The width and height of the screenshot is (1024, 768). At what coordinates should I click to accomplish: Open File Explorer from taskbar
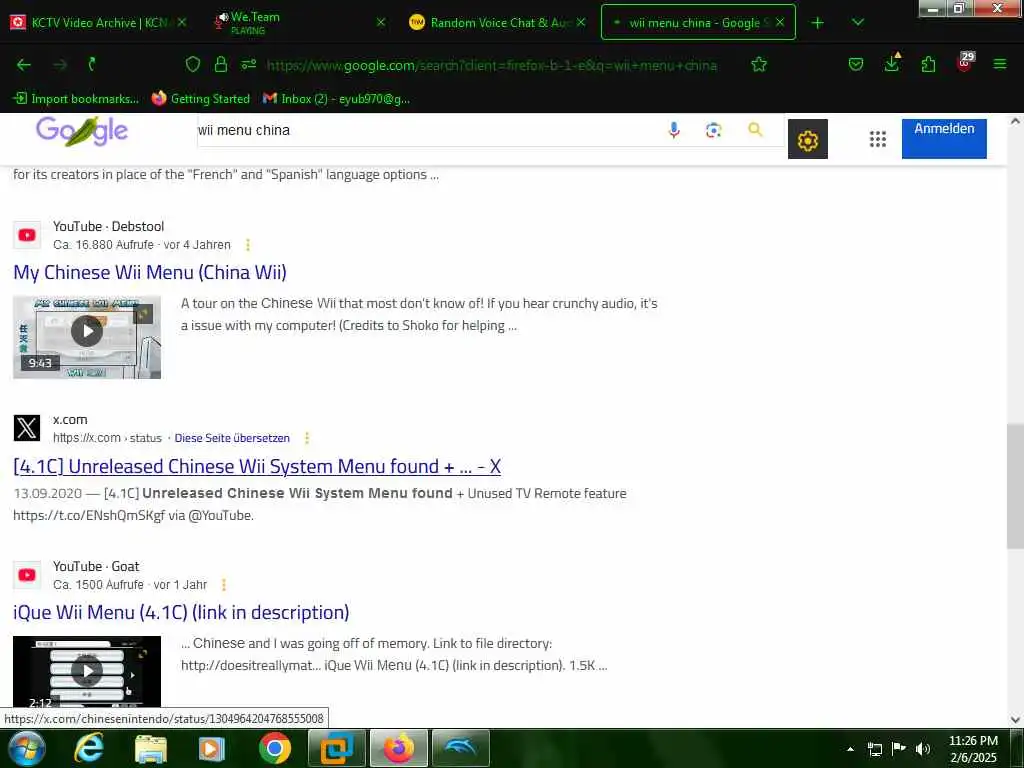pos(151,749)
